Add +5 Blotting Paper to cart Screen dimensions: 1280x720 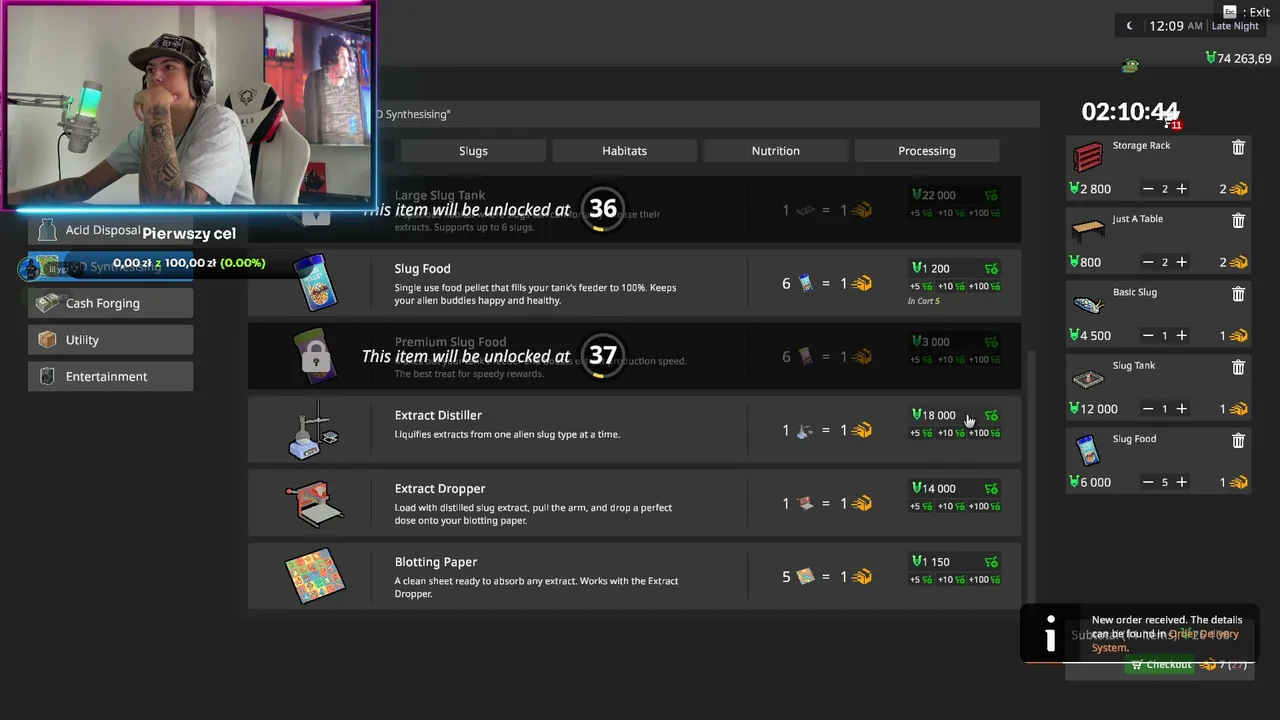point(920,579)
